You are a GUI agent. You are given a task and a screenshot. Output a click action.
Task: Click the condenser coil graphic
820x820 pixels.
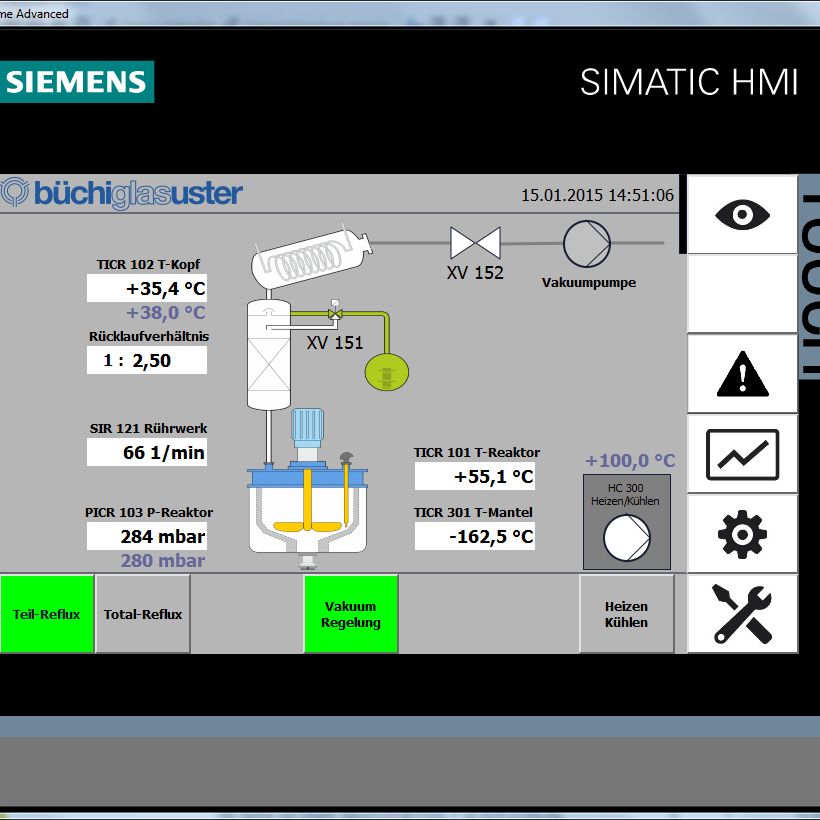[x=312, y=258]
